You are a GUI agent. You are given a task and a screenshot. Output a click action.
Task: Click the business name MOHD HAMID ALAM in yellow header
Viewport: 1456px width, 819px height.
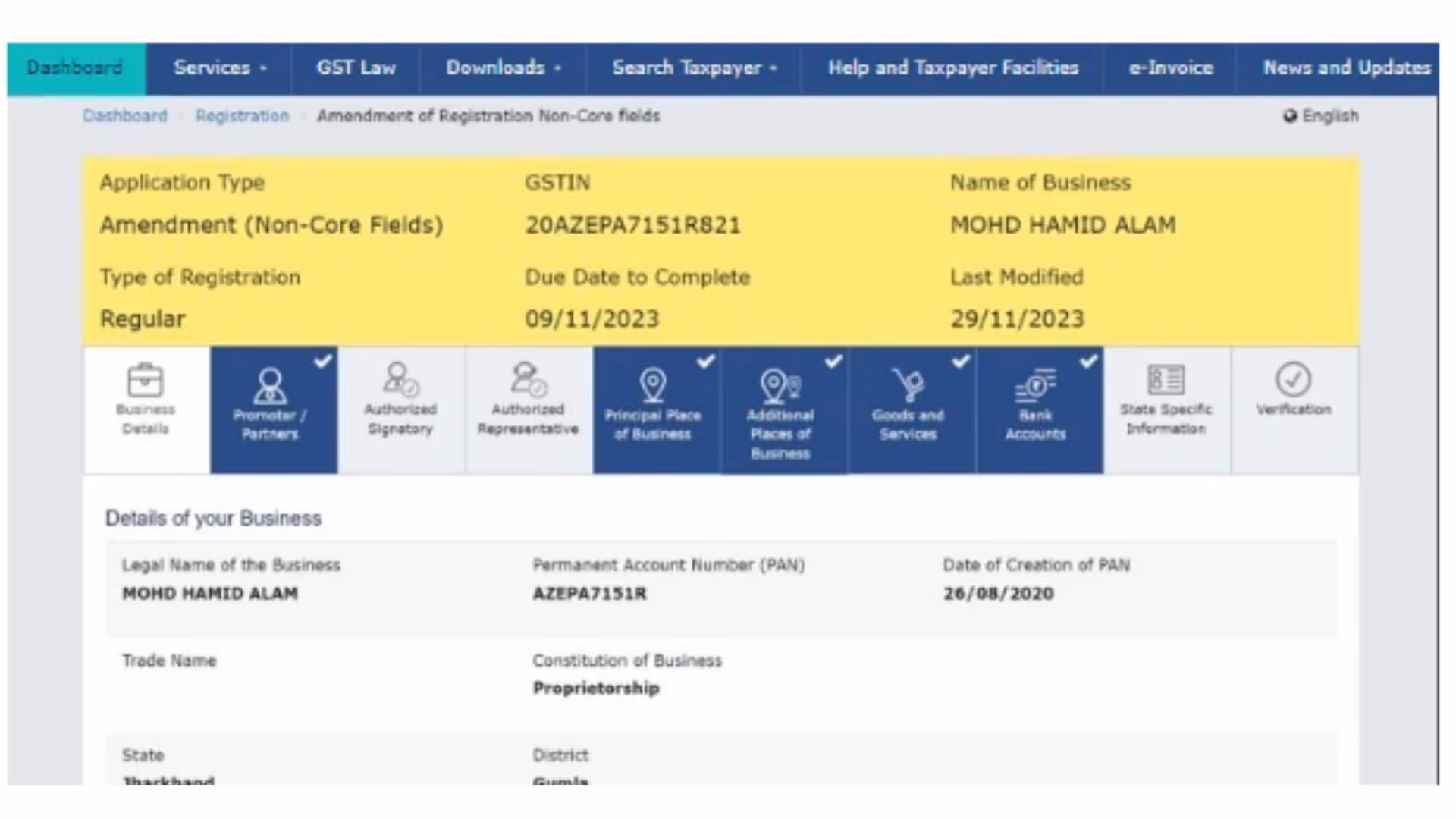coord(1062,225)
